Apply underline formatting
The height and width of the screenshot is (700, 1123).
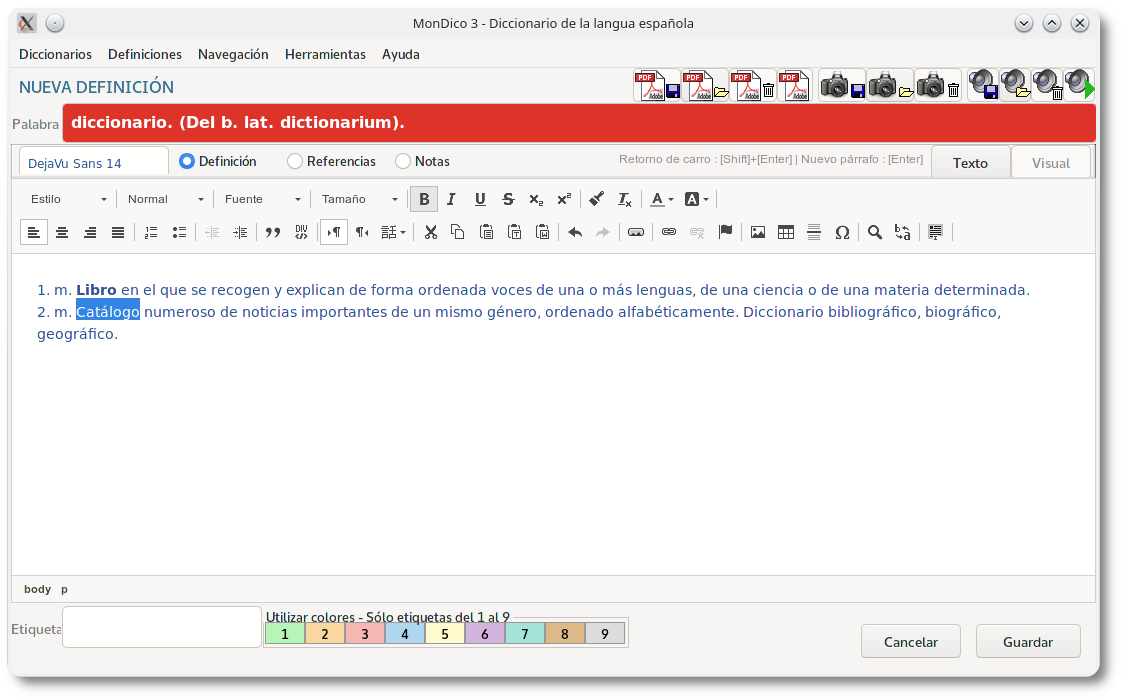[480, 199]
